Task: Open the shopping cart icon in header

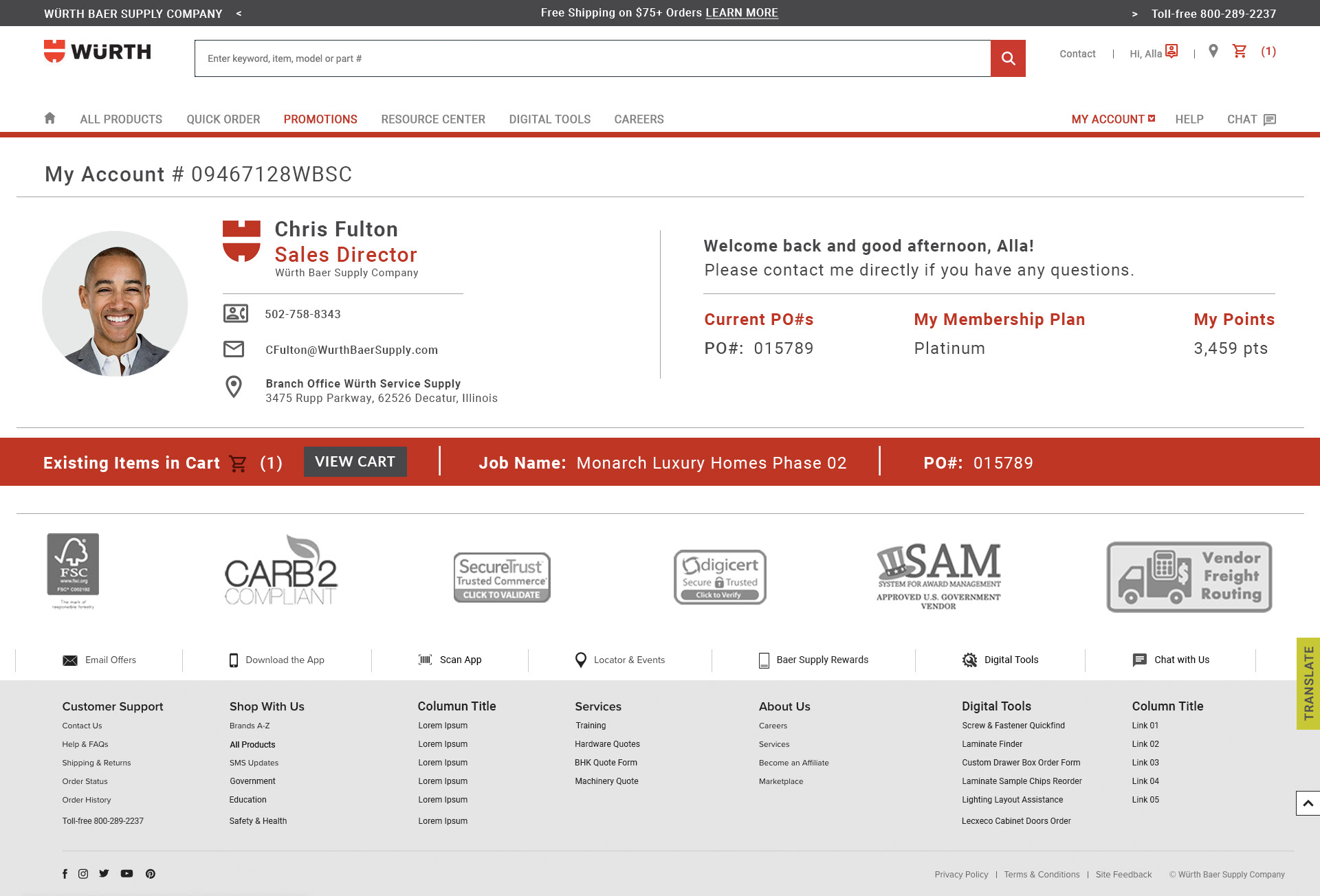Action: [x=1240, y=52]
